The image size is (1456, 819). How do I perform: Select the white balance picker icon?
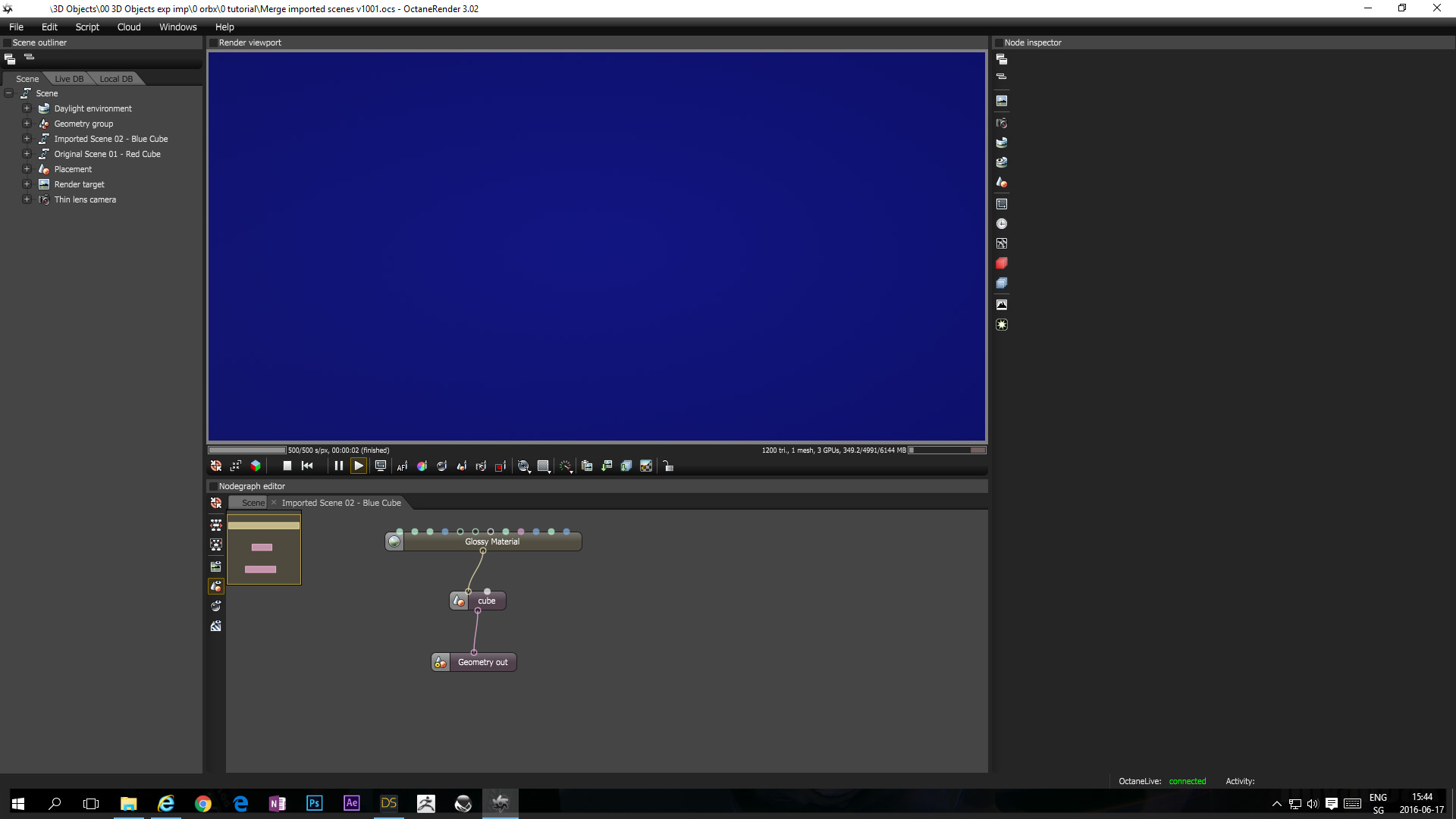click(422, 466)
